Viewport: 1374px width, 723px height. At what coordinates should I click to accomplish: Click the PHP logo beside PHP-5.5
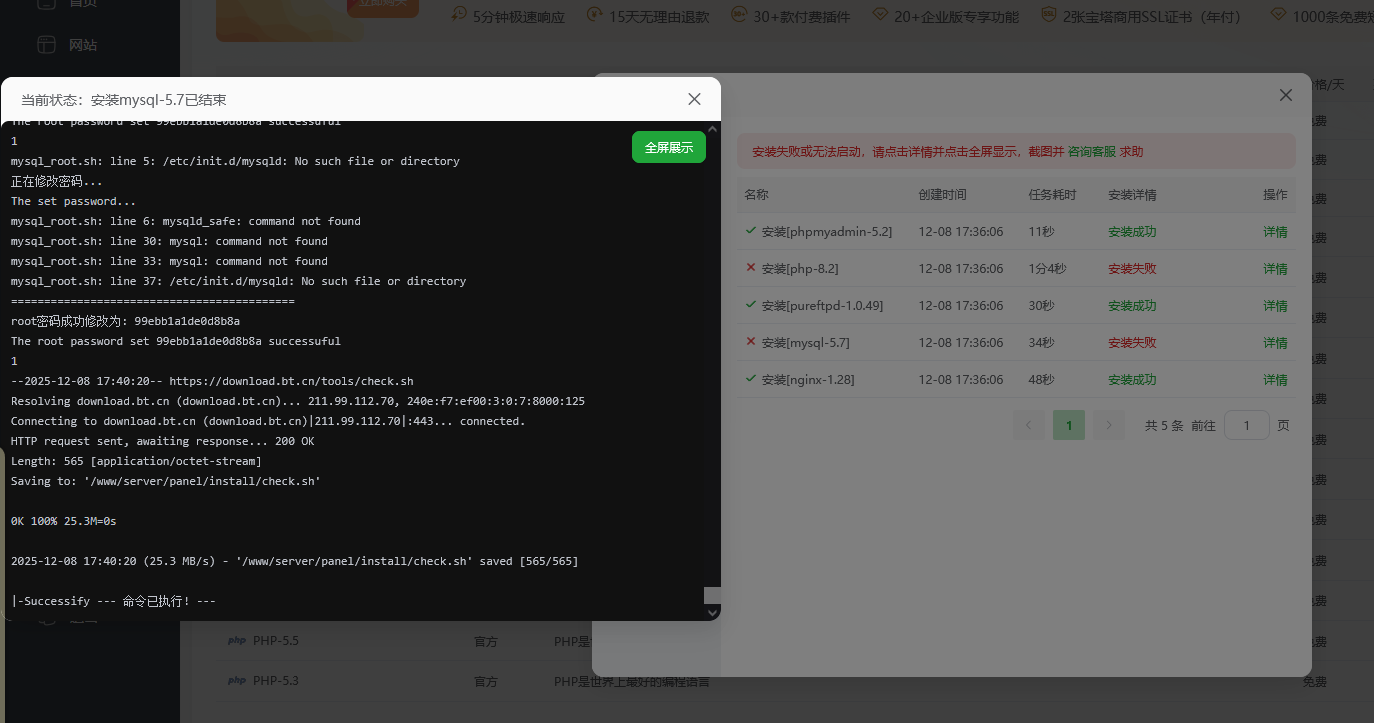pyautogui.click(x=237, y=640)
